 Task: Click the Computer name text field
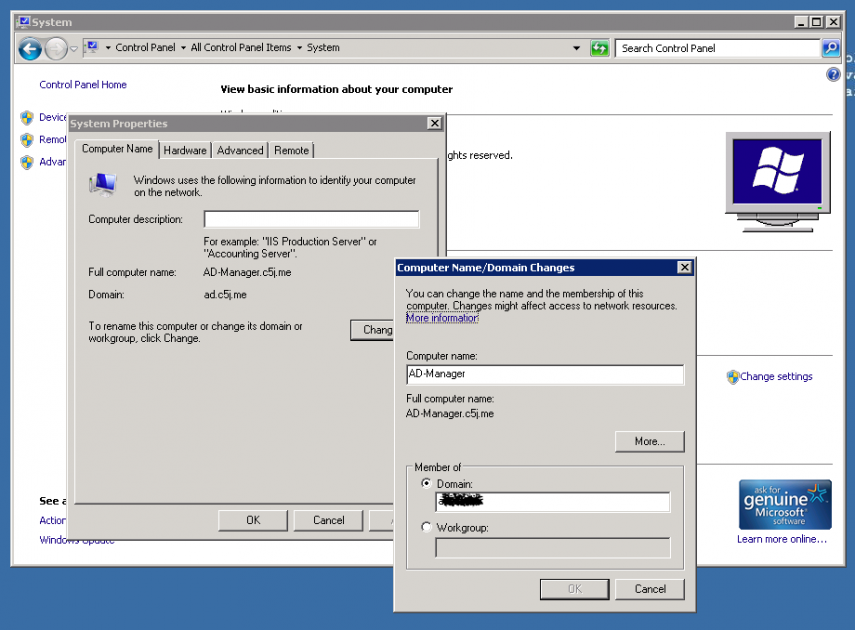point(544,374)
